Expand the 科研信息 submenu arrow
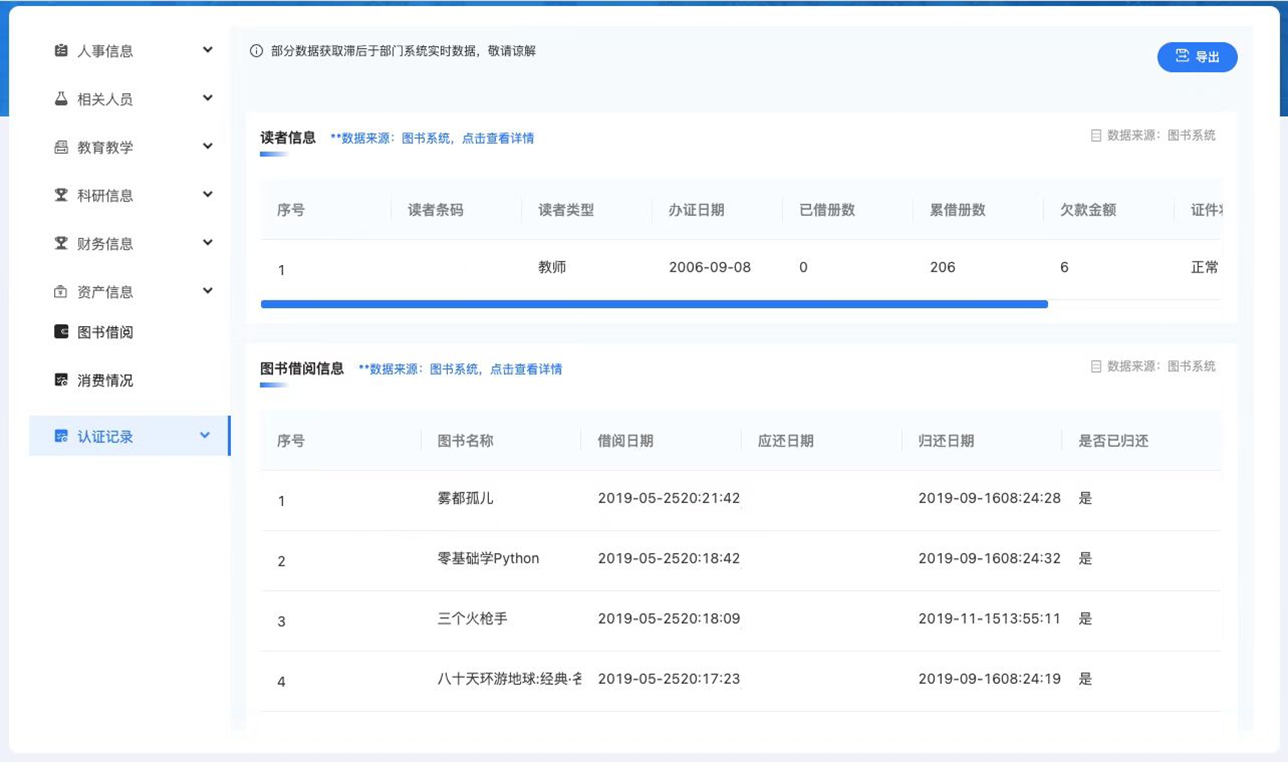The width and height of the screenshot is (1288, 762). pos(207,194)
